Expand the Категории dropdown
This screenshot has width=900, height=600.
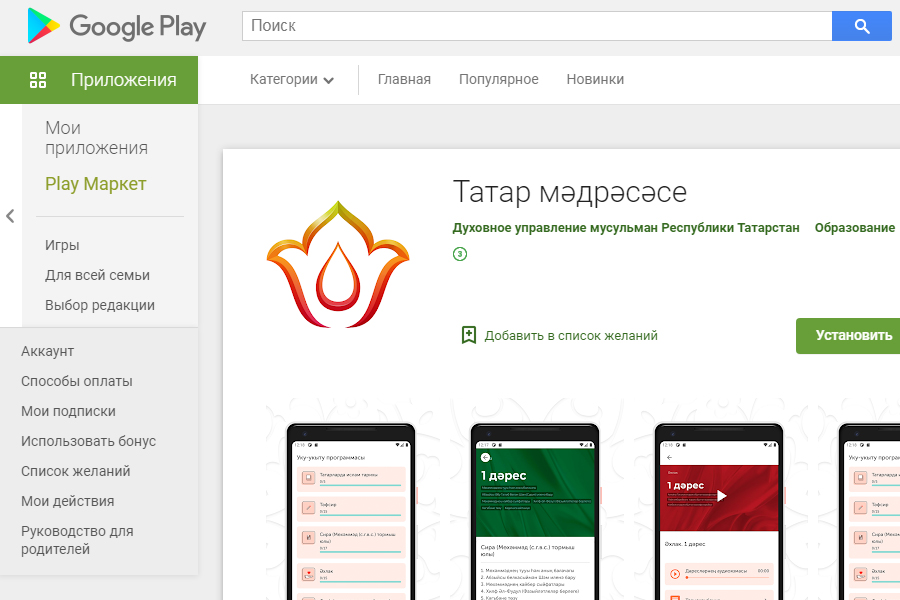[292, 80]
